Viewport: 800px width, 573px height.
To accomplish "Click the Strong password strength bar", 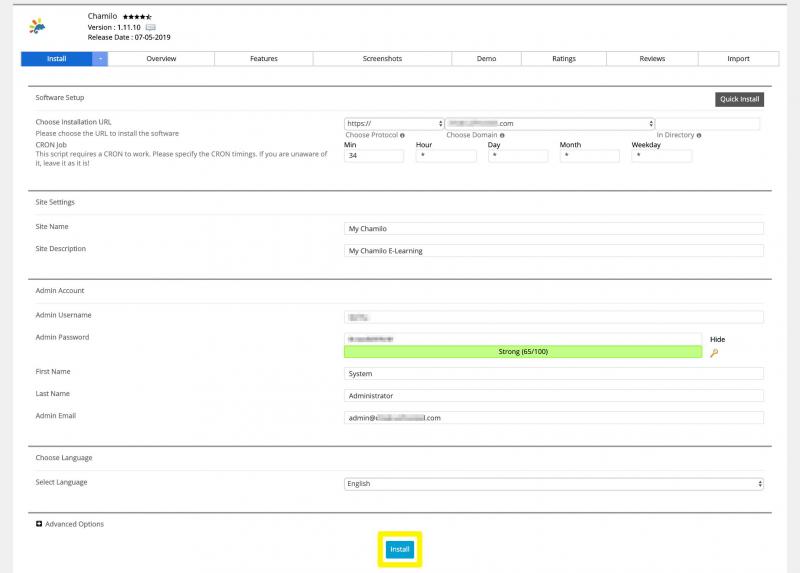I will (x=523, y=352).
